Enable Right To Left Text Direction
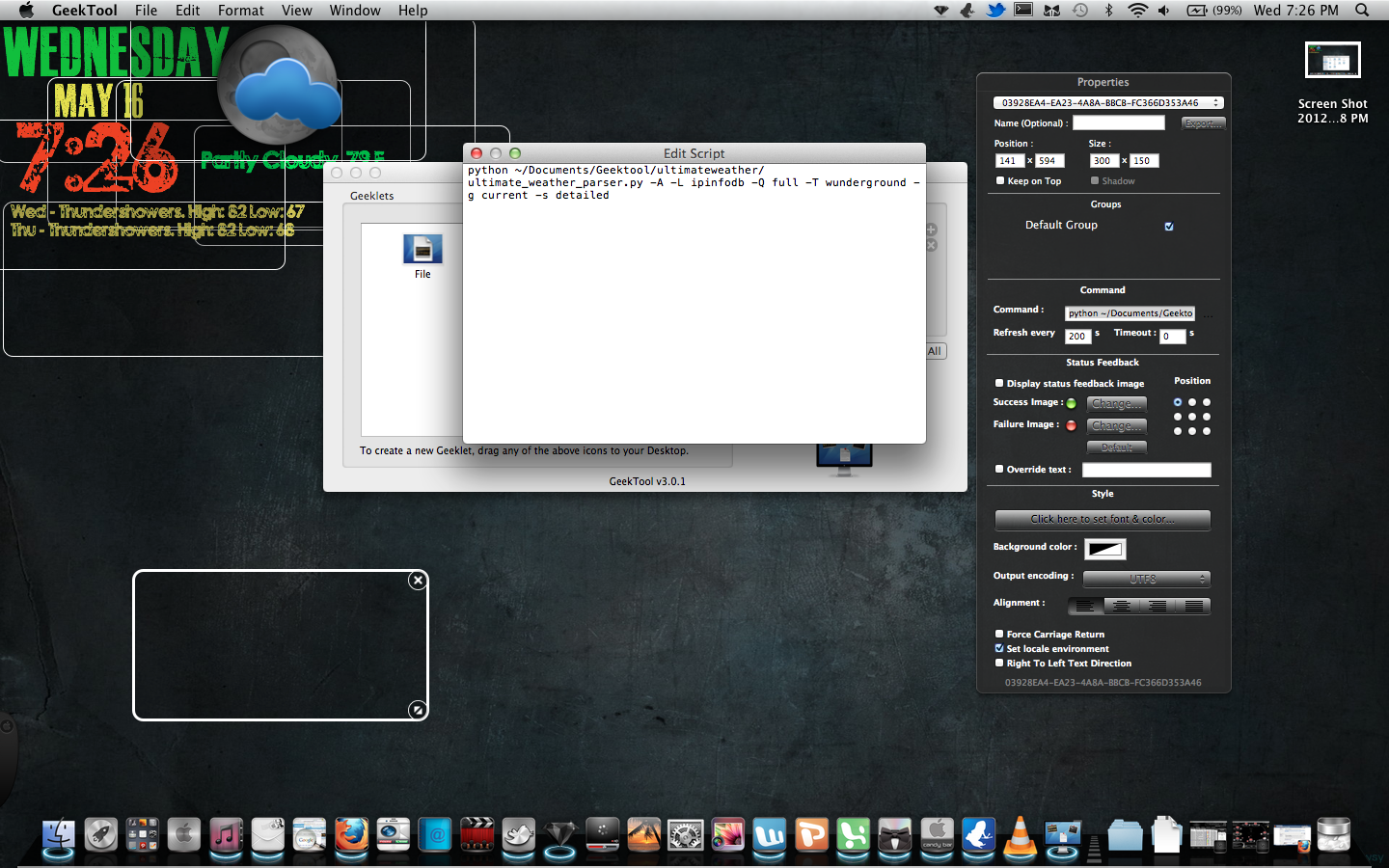 click(x=999, y=663)
